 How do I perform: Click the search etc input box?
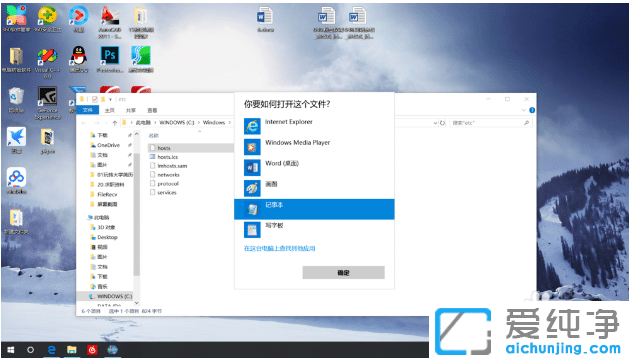(x=491, y=123)
